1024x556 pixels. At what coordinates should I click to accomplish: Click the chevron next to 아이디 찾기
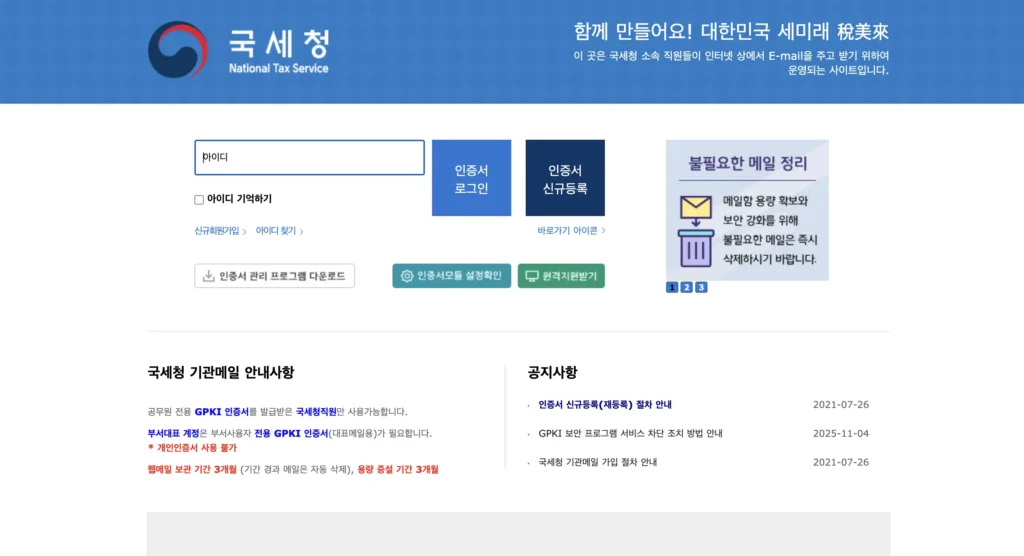click(x=301, y=231)
